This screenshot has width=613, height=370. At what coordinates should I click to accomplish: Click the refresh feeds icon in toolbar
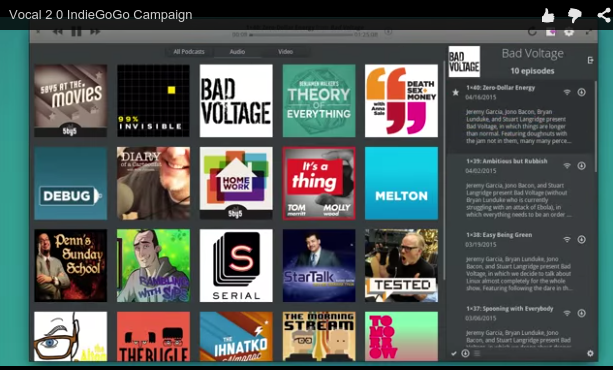tap(532, 32)
